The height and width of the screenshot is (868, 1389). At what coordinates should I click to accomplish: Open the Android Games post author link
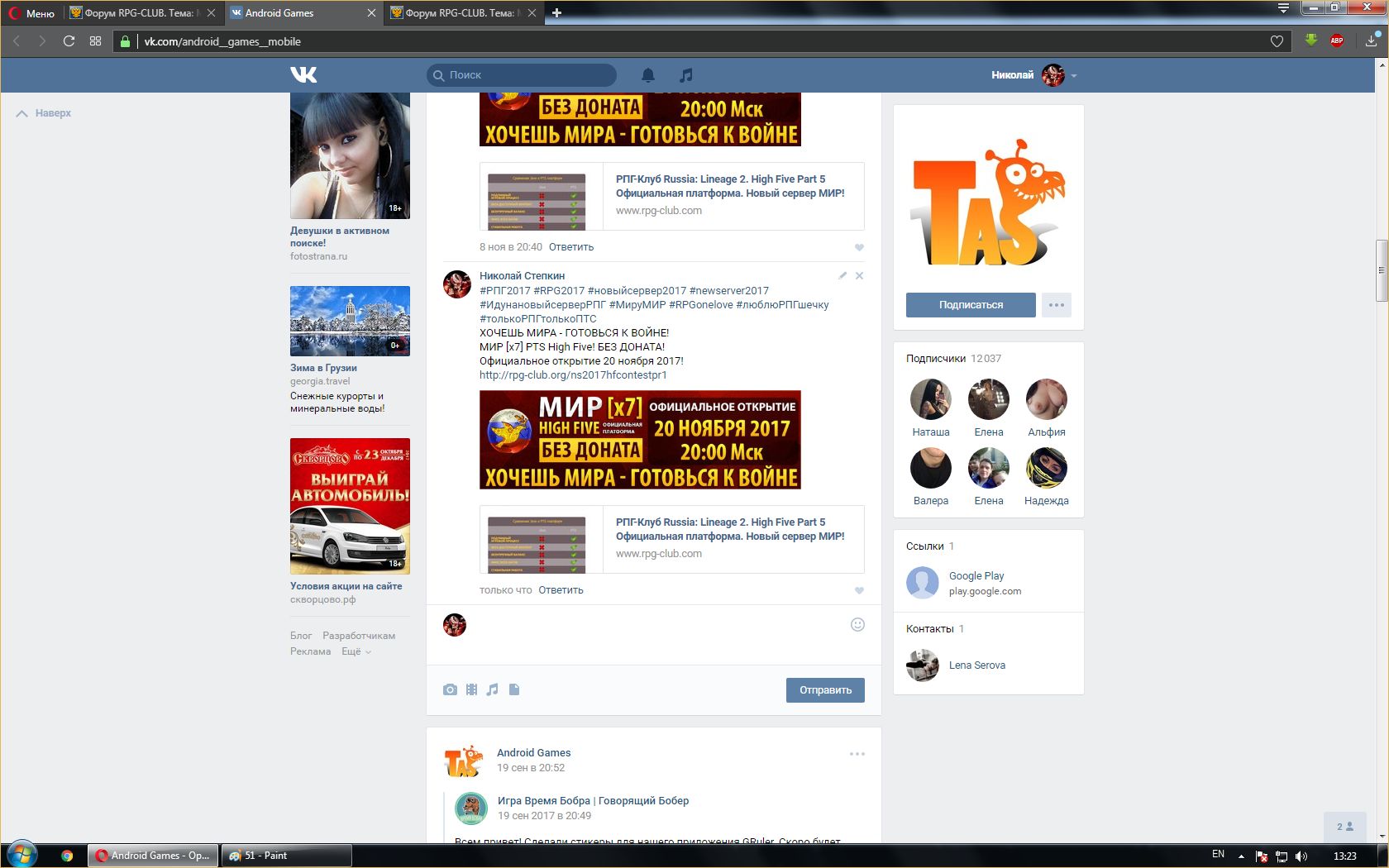click(533, 753)
